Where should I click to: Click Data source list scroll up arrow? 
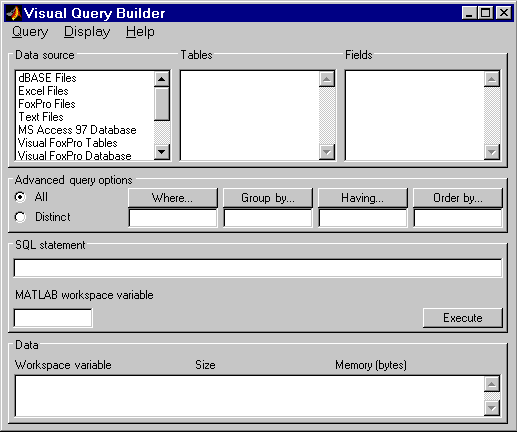tap(162, 79)
